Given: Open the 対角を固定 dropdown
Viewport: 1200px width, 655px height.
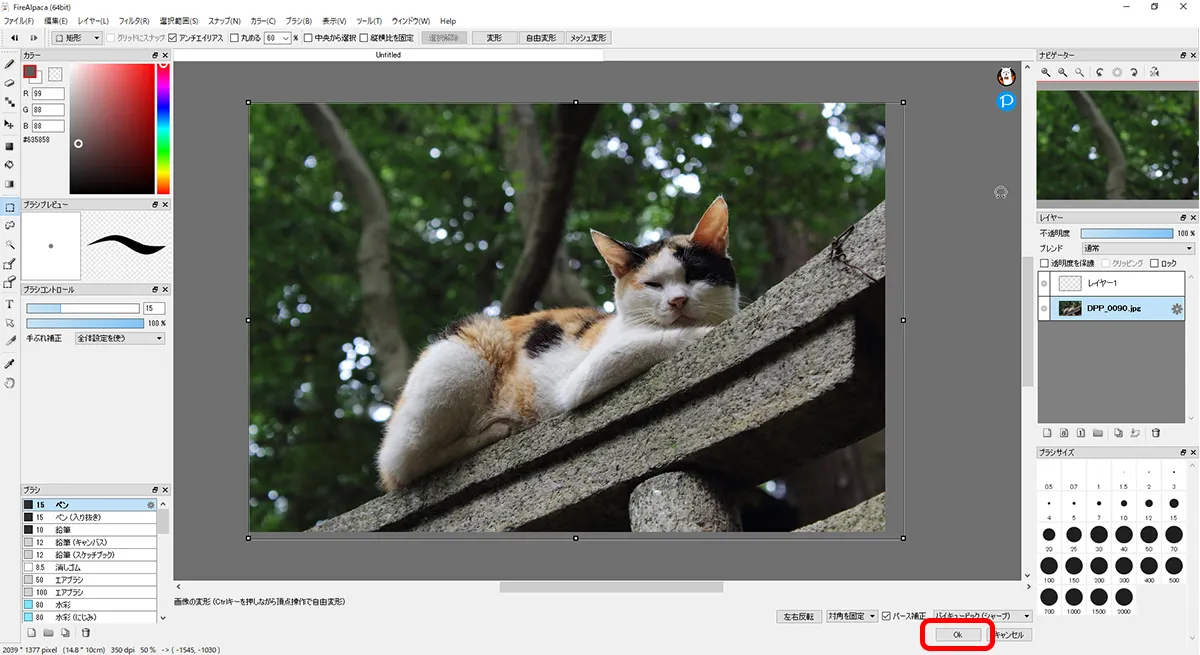Looking at the screenshot, I should tap(851, 616).
